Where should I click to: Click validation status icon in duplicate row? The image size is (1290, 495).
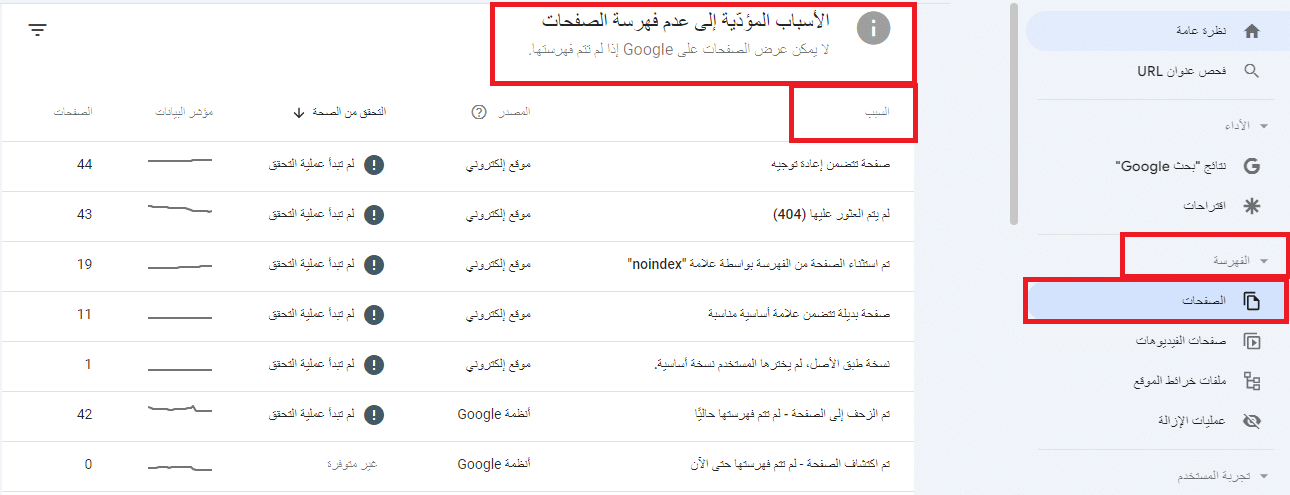(374, 365)
